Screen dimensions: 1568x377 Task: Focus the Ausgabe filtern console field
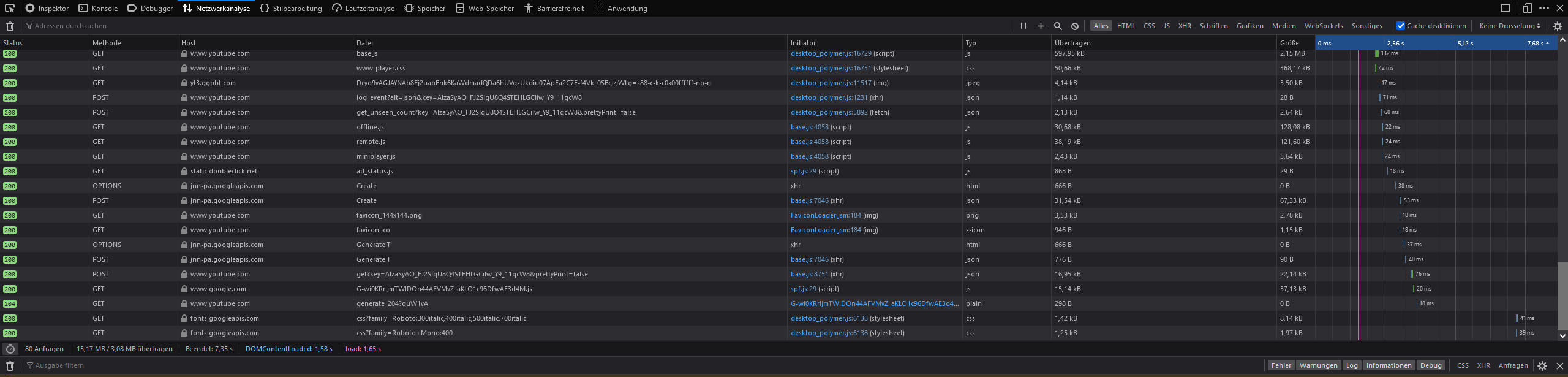pos(643,365)
